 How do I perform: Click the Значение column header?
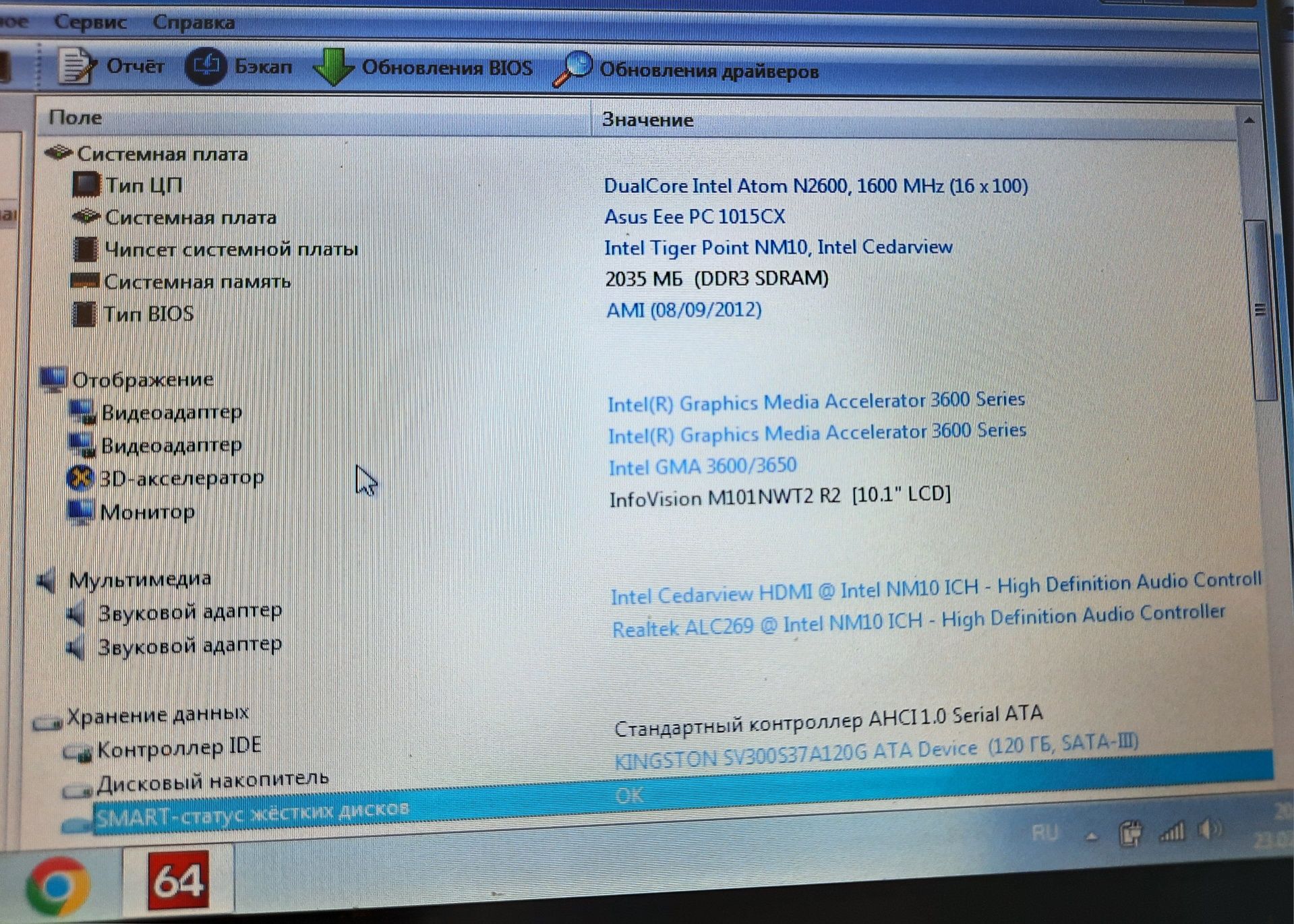[x=915, y=121]
